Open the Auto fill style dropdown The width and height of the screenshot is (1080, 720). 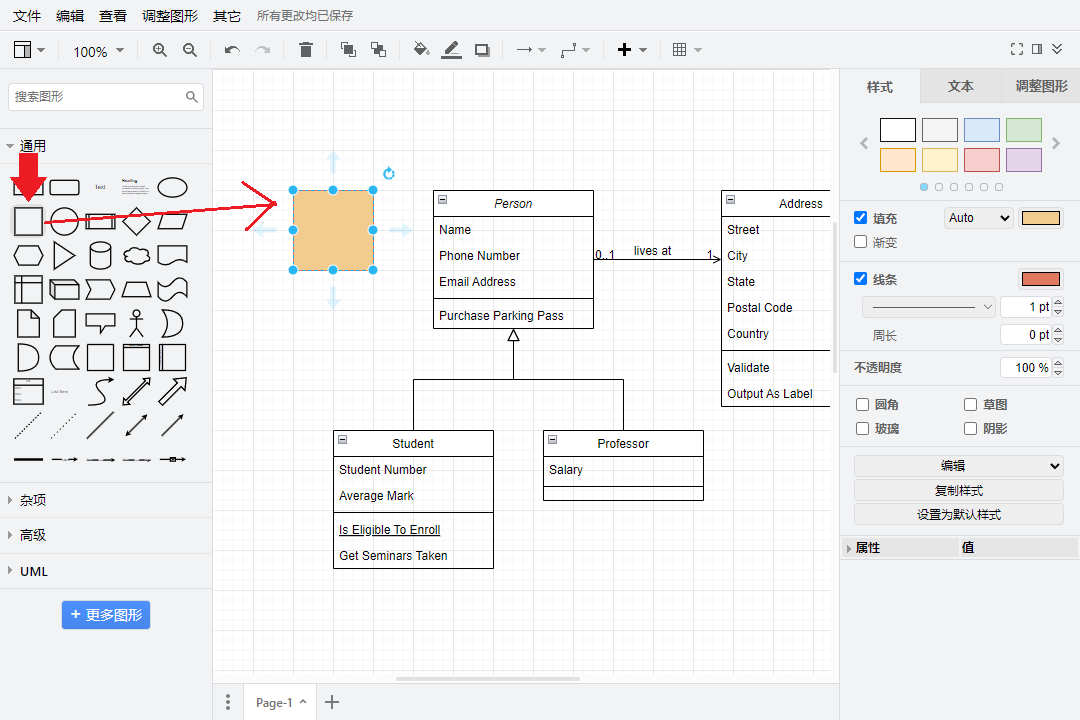(x=978, y=218)
